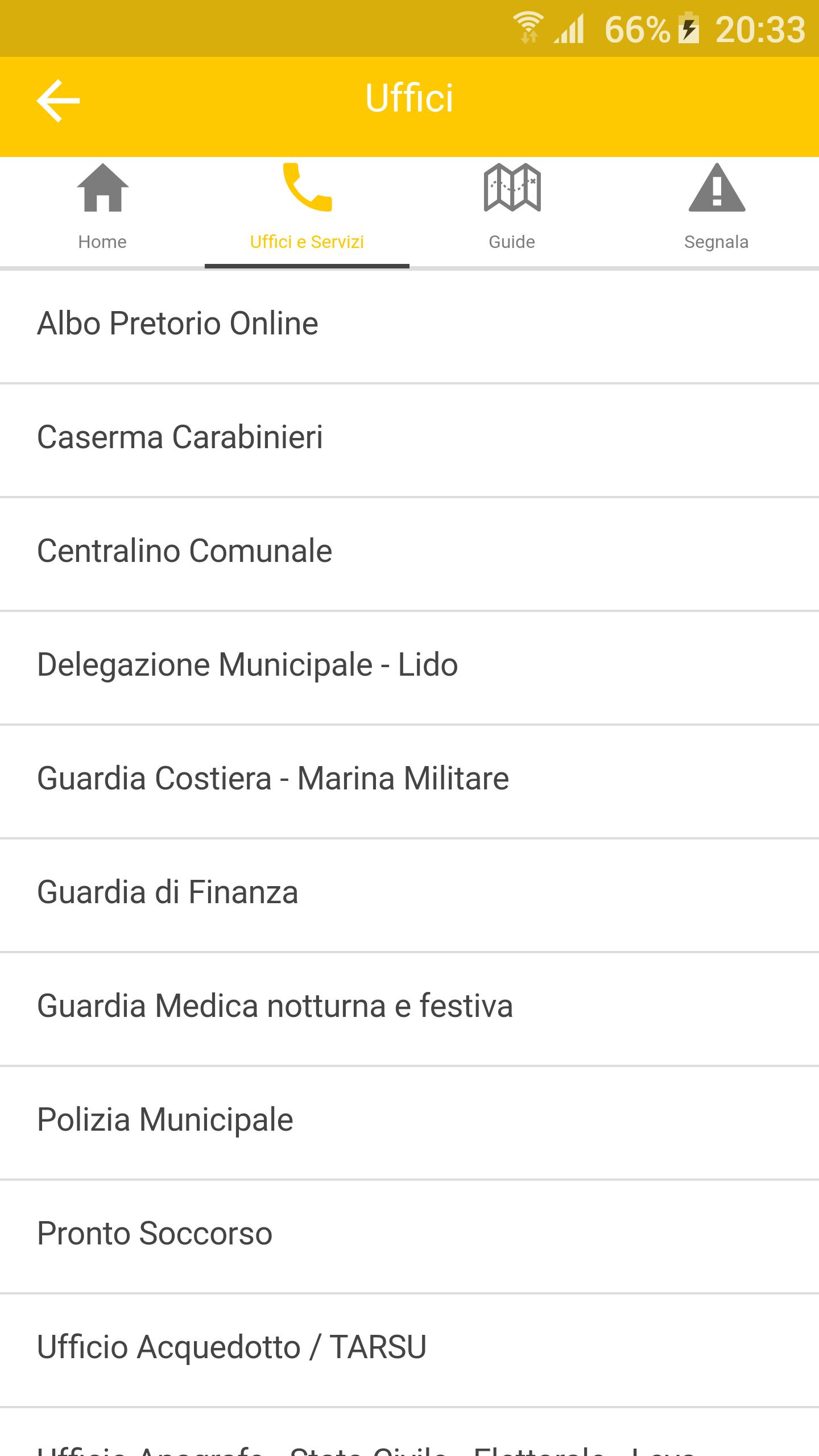The width and height of the screenshot is (819, 1456).
Task: Tap the phone icon for Uffici e Servizi
Action: (307, 188)
